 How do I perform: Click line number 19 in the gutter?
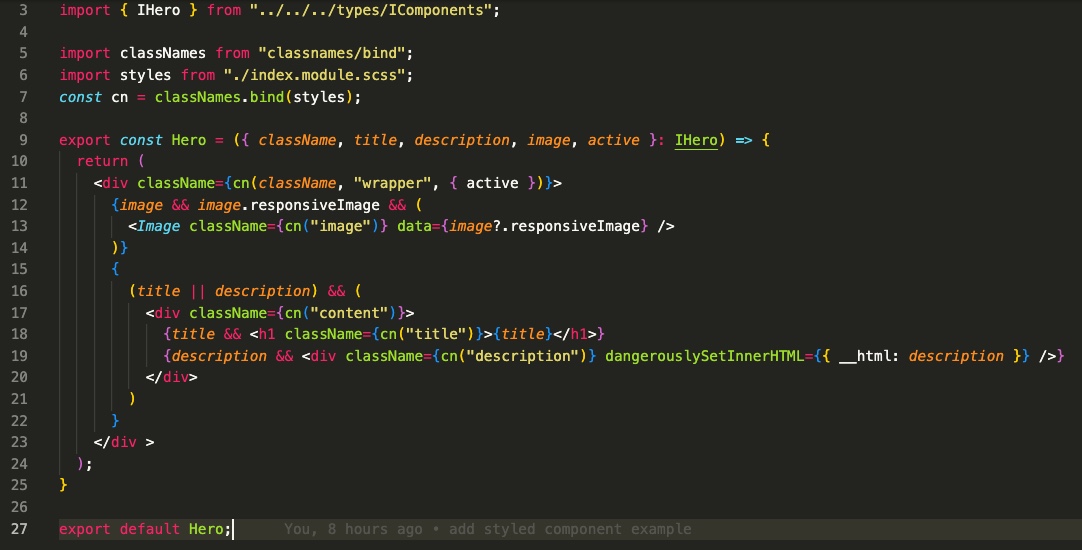pos(19,356)
